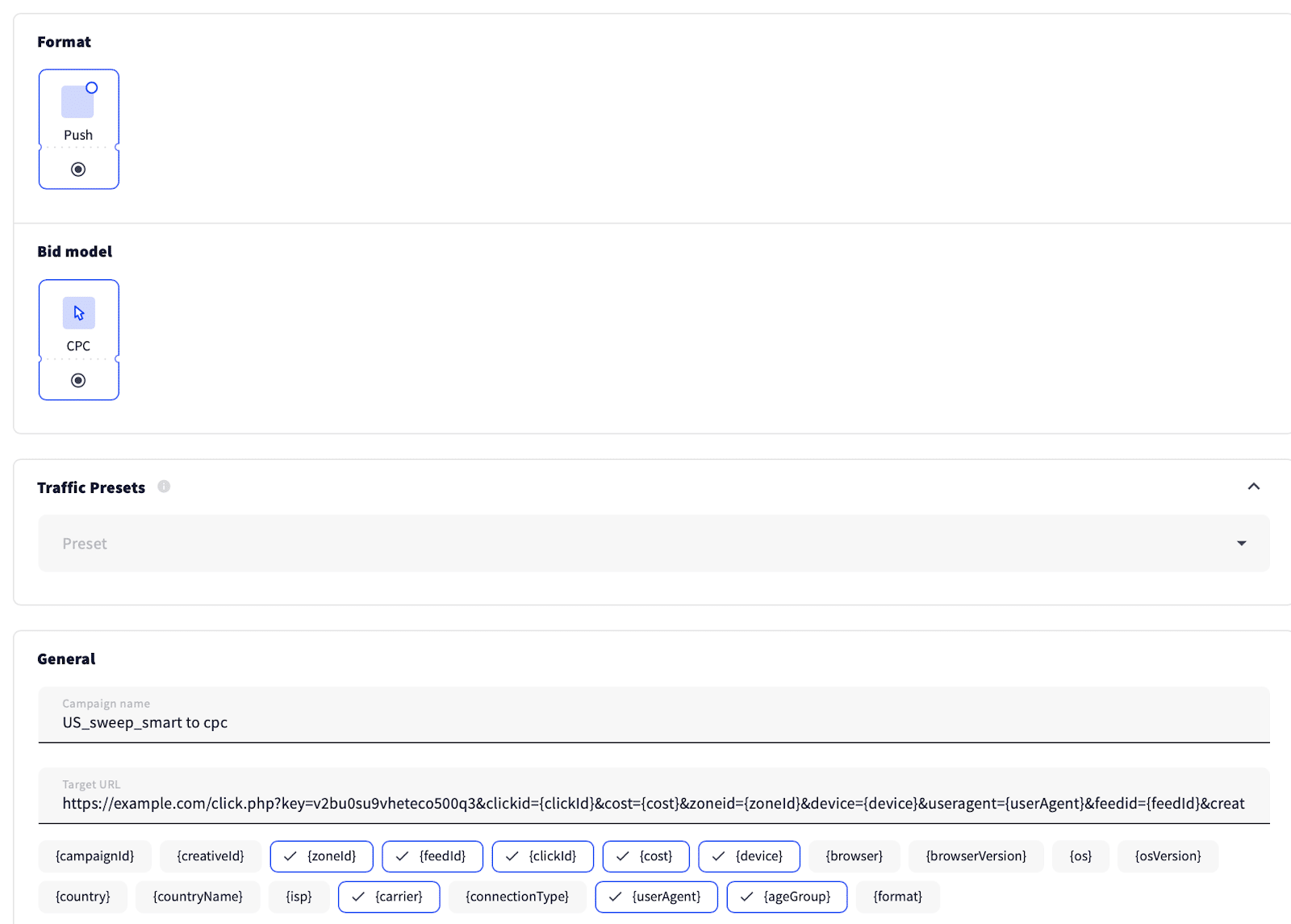Screen dimensions: 1291x924
Task: Select the CPC bid model radio button
Action: click(78, 380)
